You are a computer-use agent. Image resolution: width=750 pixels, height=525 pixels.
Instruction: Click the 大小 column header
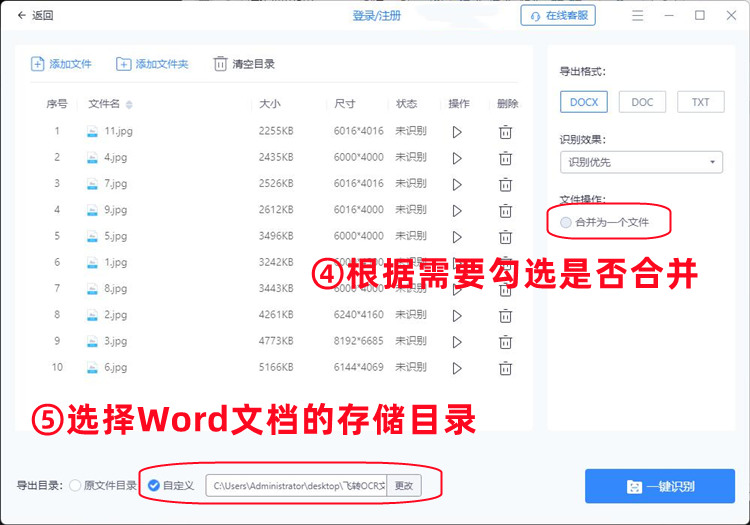pos(270,104)
